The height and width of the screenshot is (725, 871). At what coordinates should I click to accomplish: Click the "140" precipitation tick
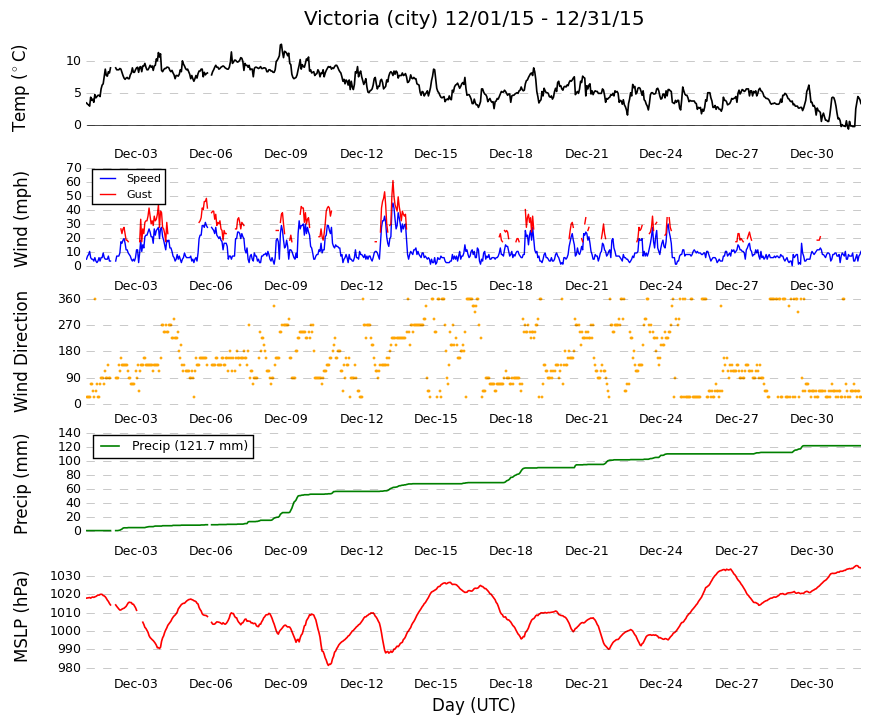(70, 433)
